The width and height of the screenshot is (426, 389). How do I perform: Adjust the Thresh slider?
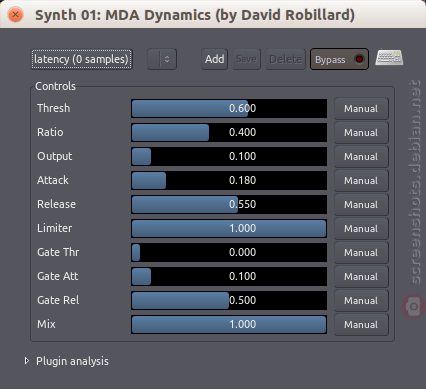pyautogui.click(x=229, y=108)
